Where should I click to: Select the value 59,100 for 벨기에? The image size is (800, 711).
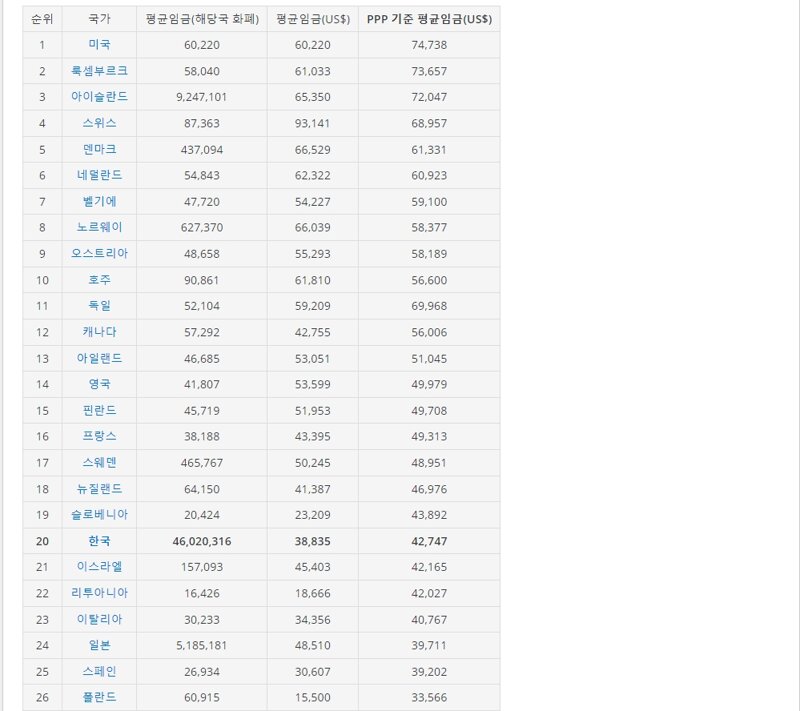(429, 202)
